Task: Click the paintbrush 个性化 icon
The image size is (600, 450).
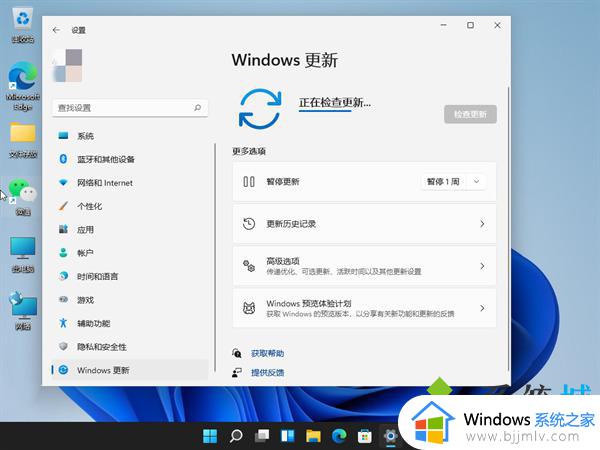Action: 63,206
